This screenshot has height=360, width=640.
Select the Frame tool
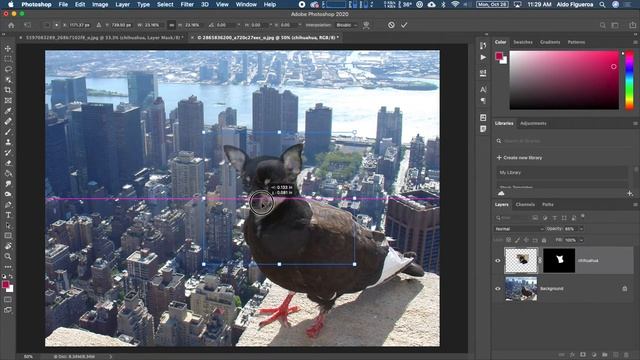pos(8,100)
